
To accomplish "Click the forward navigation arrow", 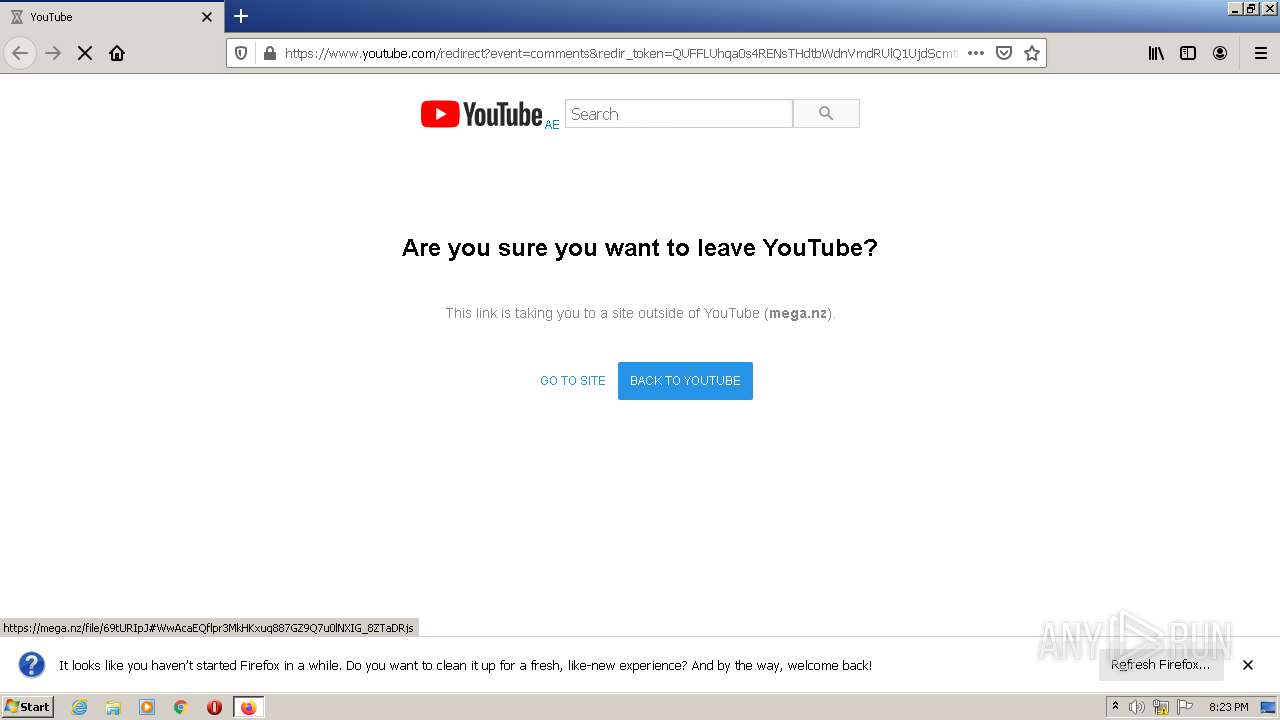I will click(53, 53).
